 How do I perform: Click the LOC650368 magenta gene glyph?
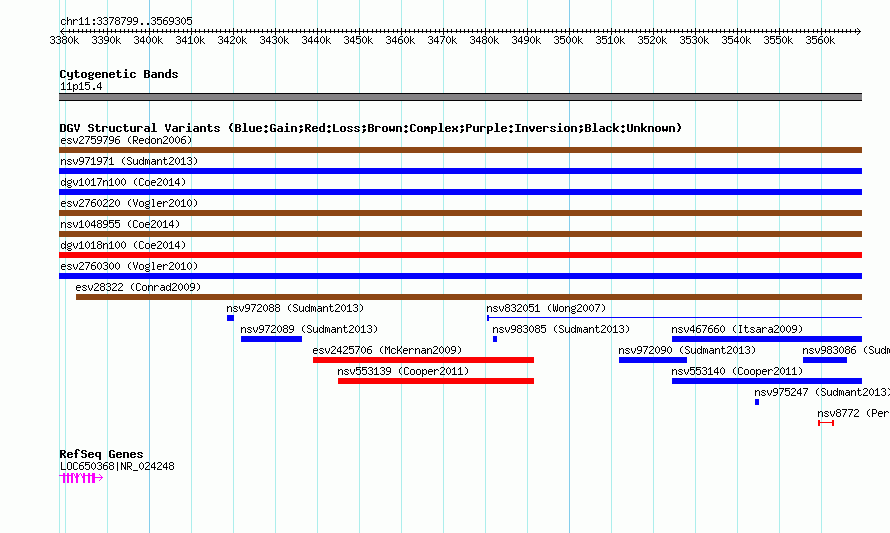[x=81, y=478]
